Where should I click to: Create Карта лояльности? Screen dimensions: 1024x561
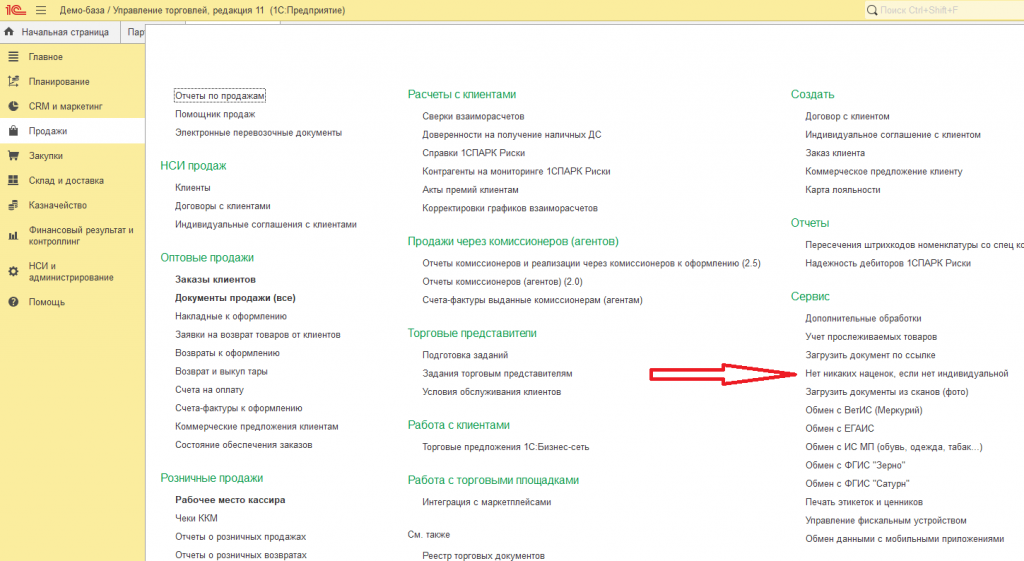[842, 189]
